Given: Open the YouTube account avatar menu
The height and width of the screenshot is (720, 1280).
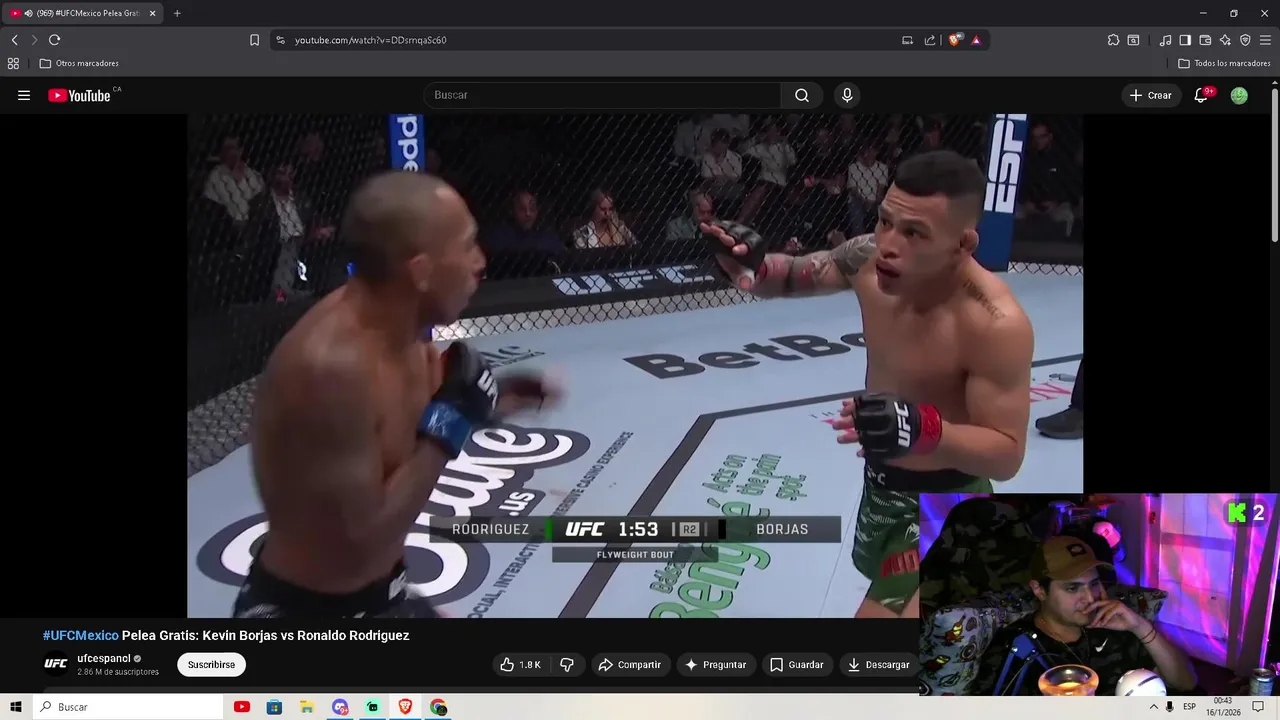Looking at the screenshot, I should coord(1239,95).
